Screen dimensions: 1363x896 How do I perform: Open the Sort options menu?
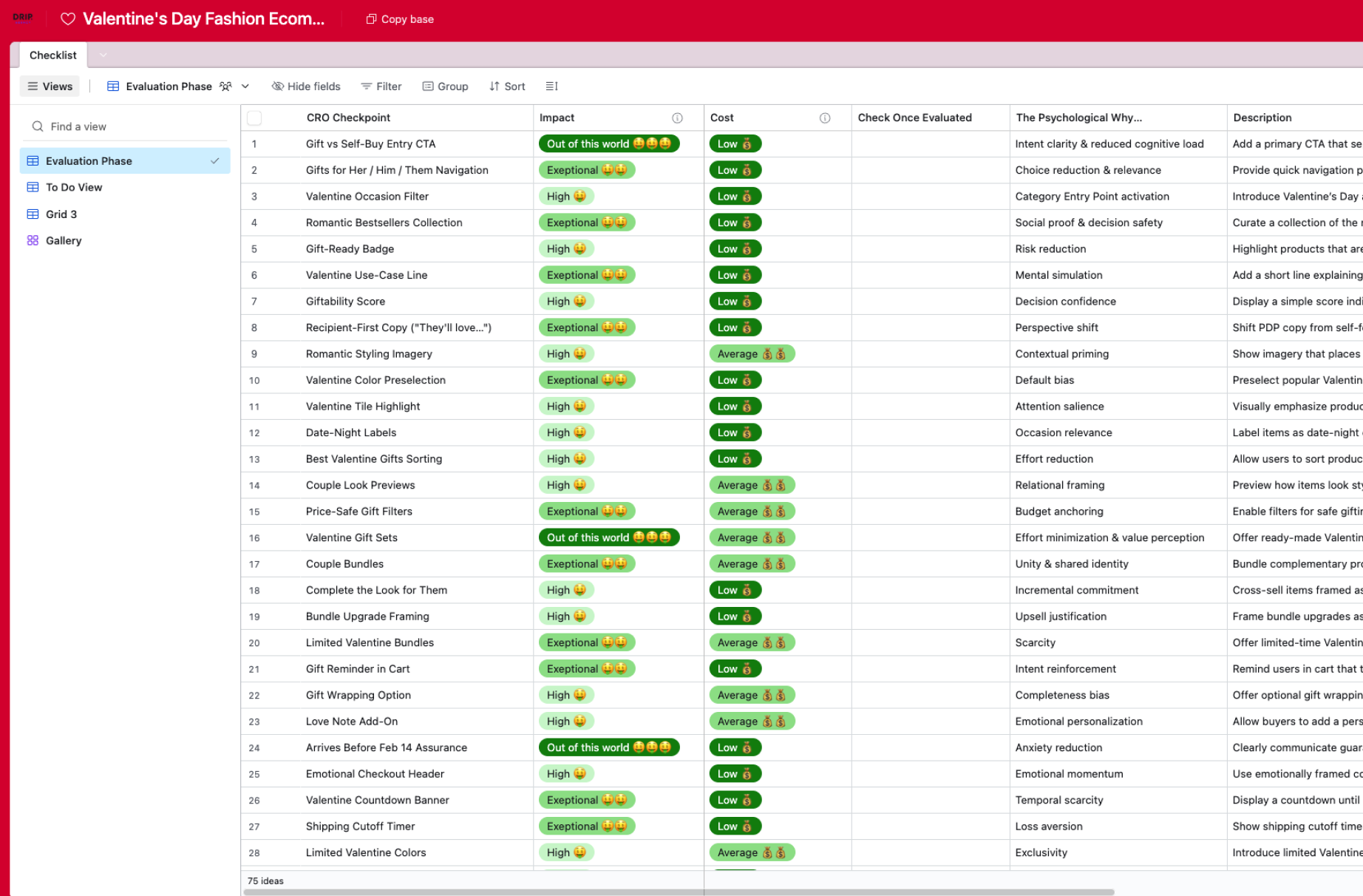507,86
